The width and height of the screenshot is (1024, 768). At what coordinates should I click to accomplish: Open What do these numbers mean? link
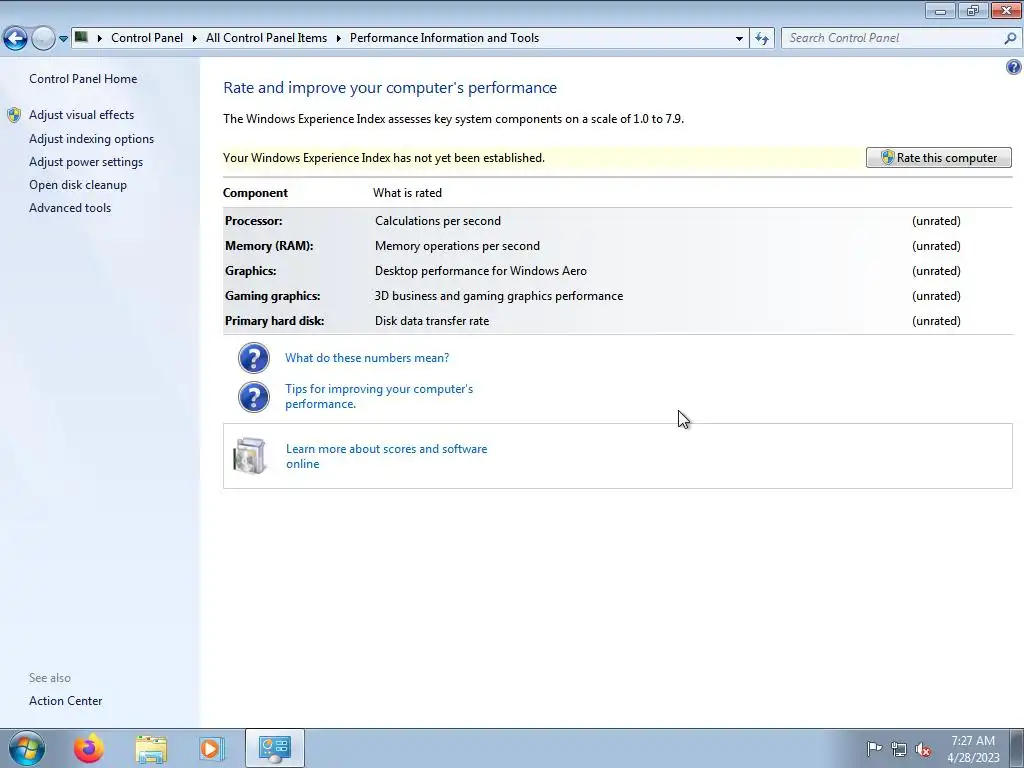click(x=367, y=358)
